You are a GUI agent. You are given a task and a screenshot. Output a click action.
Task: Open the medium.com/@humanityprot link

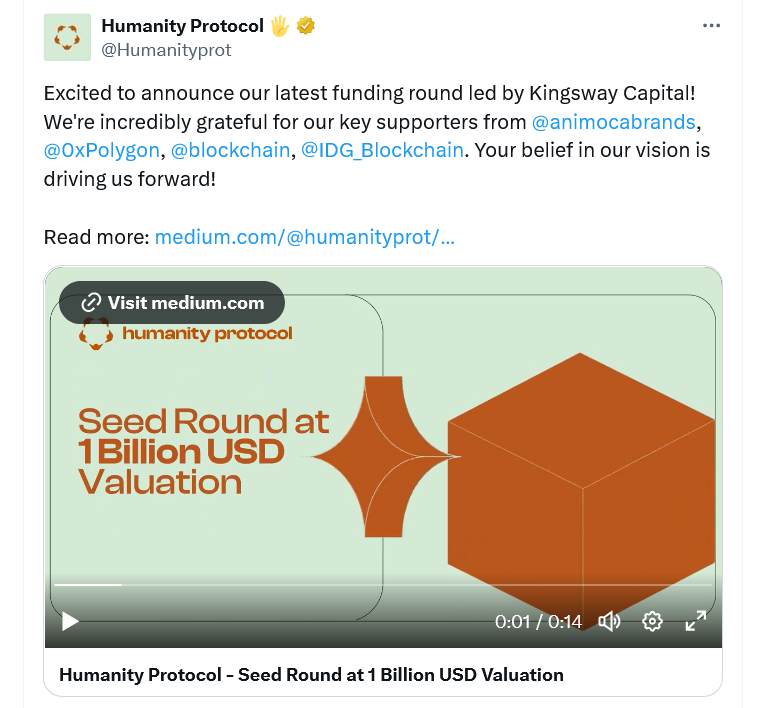(x=305, y=237)
